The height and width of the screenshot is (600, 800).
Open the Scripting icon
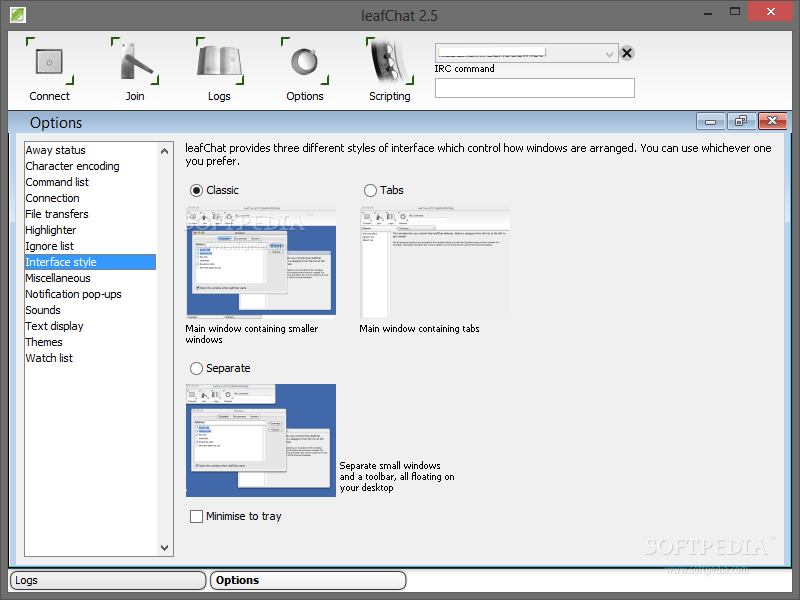[x=390, y=62]
